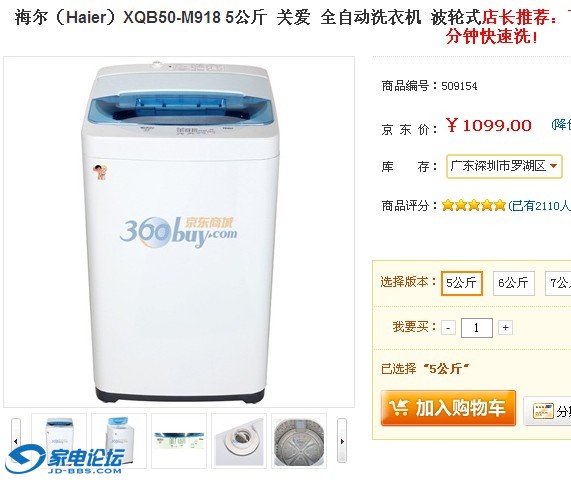Decrease quantity with minus button
Screen dimensions: 571x480
tap(448, 328)
